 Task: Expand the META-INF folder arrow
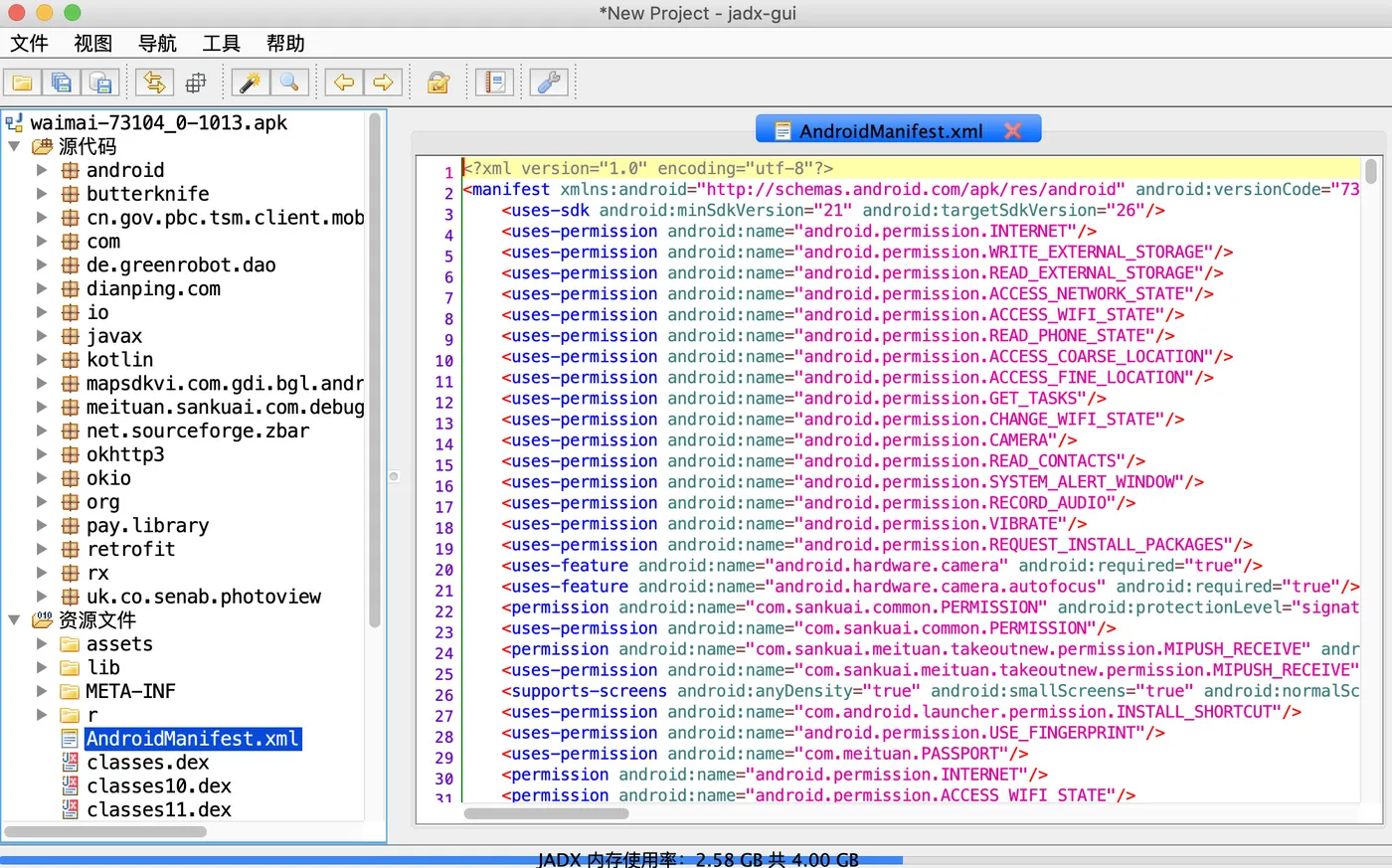pyautogui.click(x=42, y=691)
